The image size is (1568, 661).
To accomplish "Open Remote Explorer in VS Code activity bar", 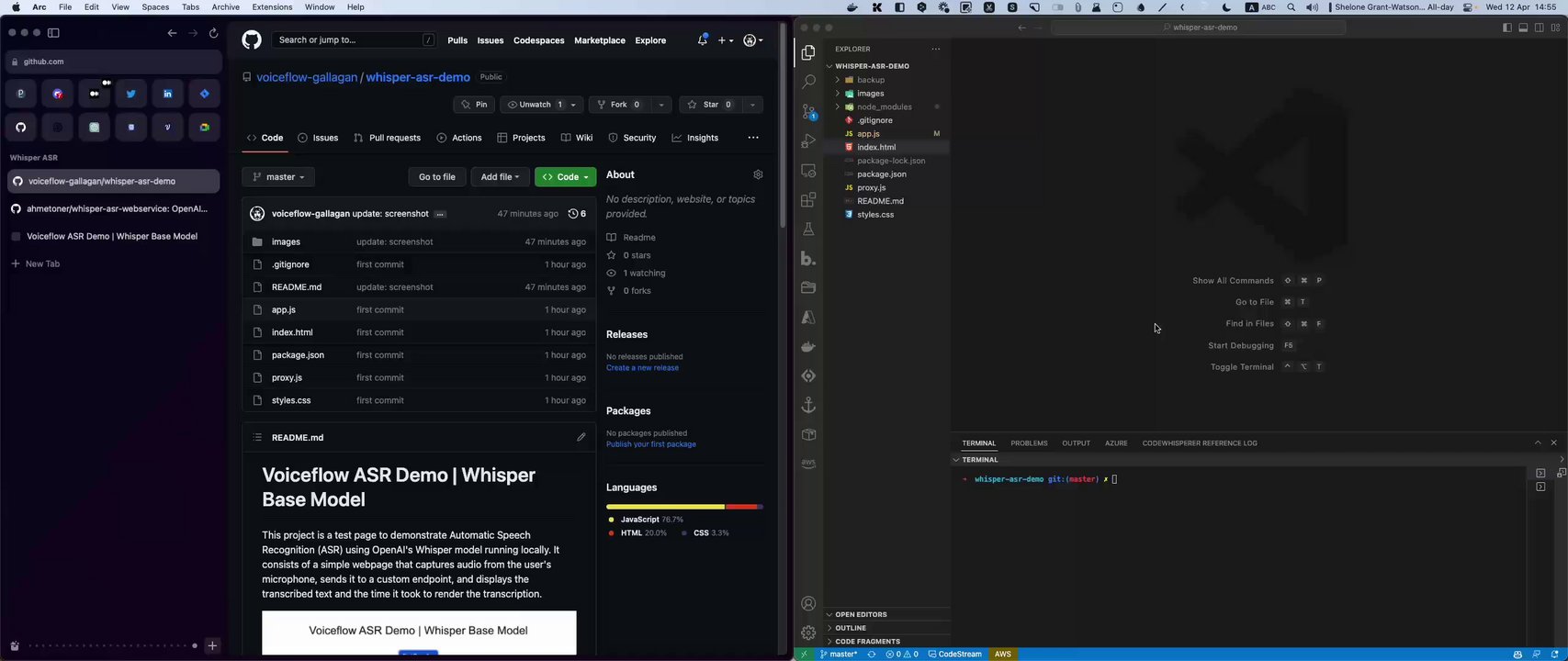I will [808, 170].
